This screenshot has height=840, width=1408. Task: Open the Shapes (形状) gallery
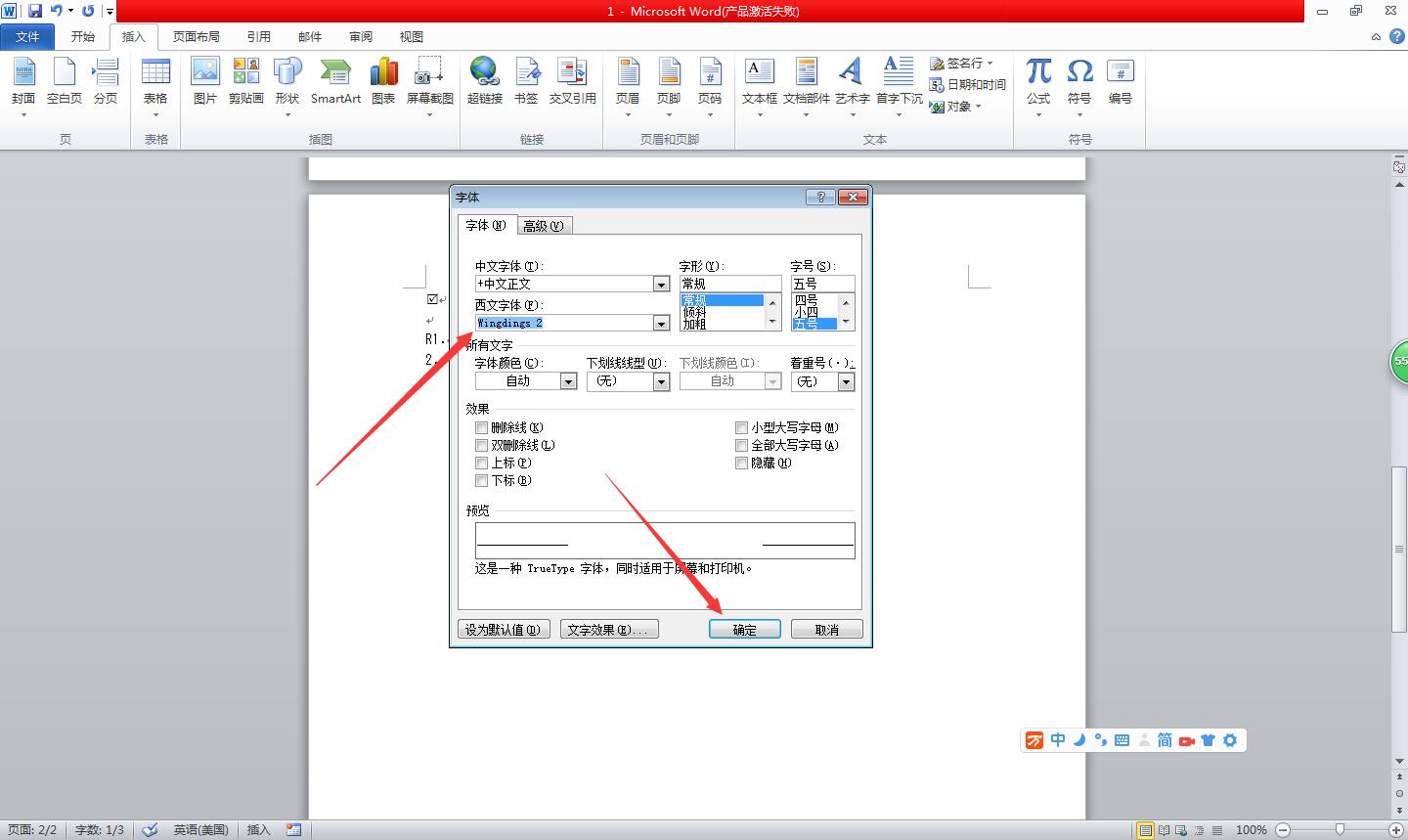pos(287,86)
